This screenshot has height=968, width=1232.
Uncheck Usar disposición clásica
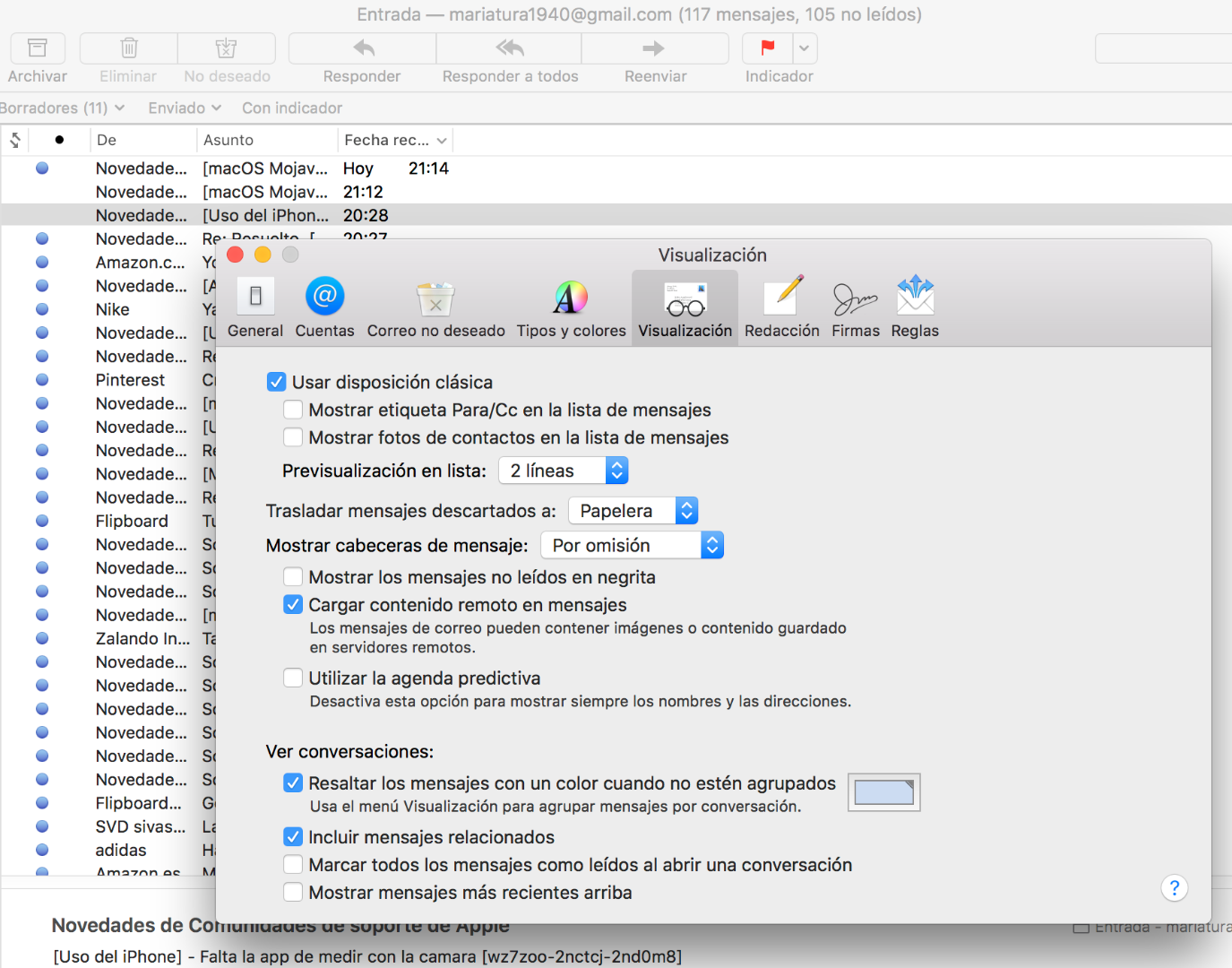(x=277, y=383)
